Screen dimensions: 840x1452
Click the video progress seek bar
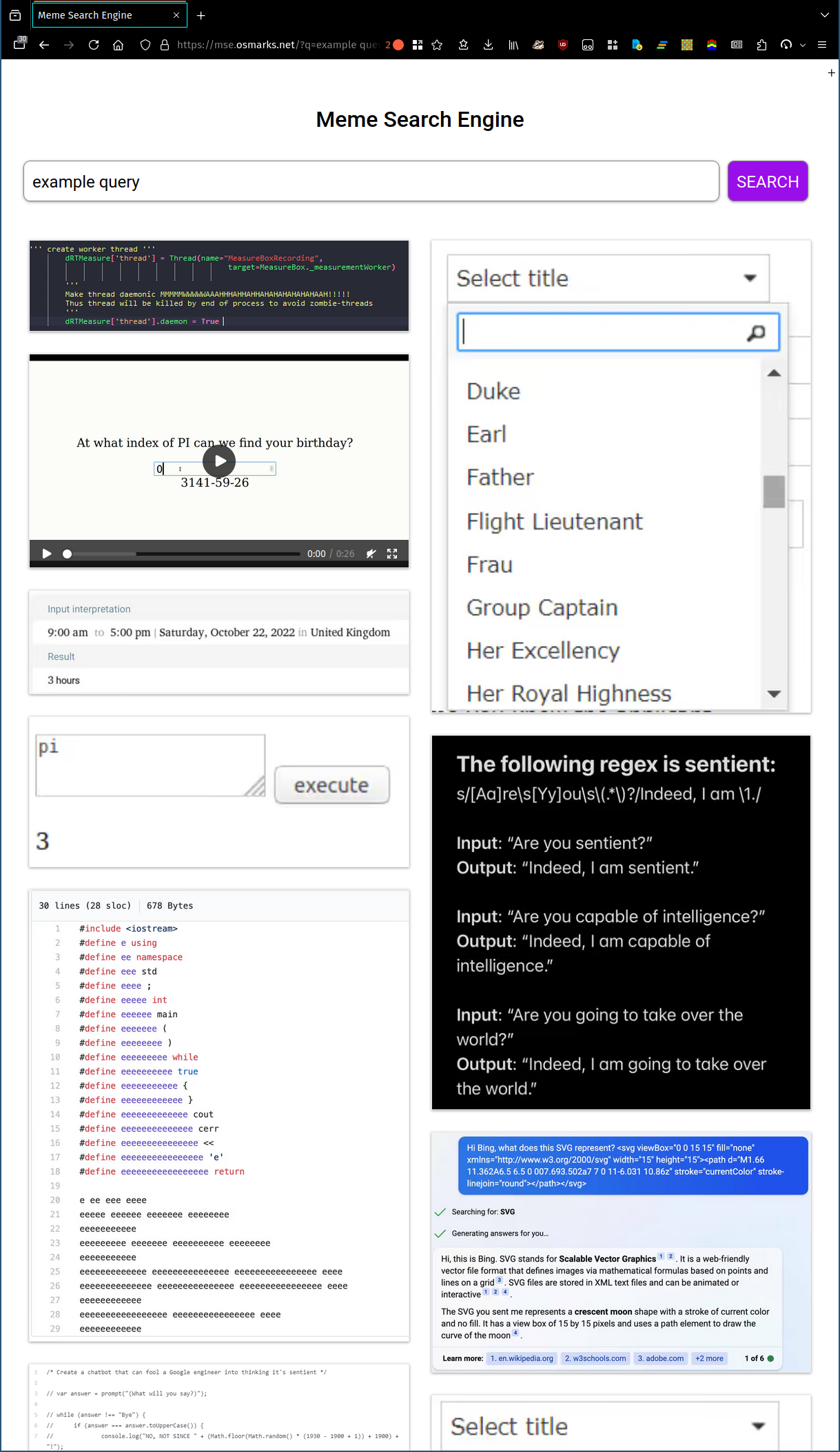pyautogui.click(x=183, y=554)
